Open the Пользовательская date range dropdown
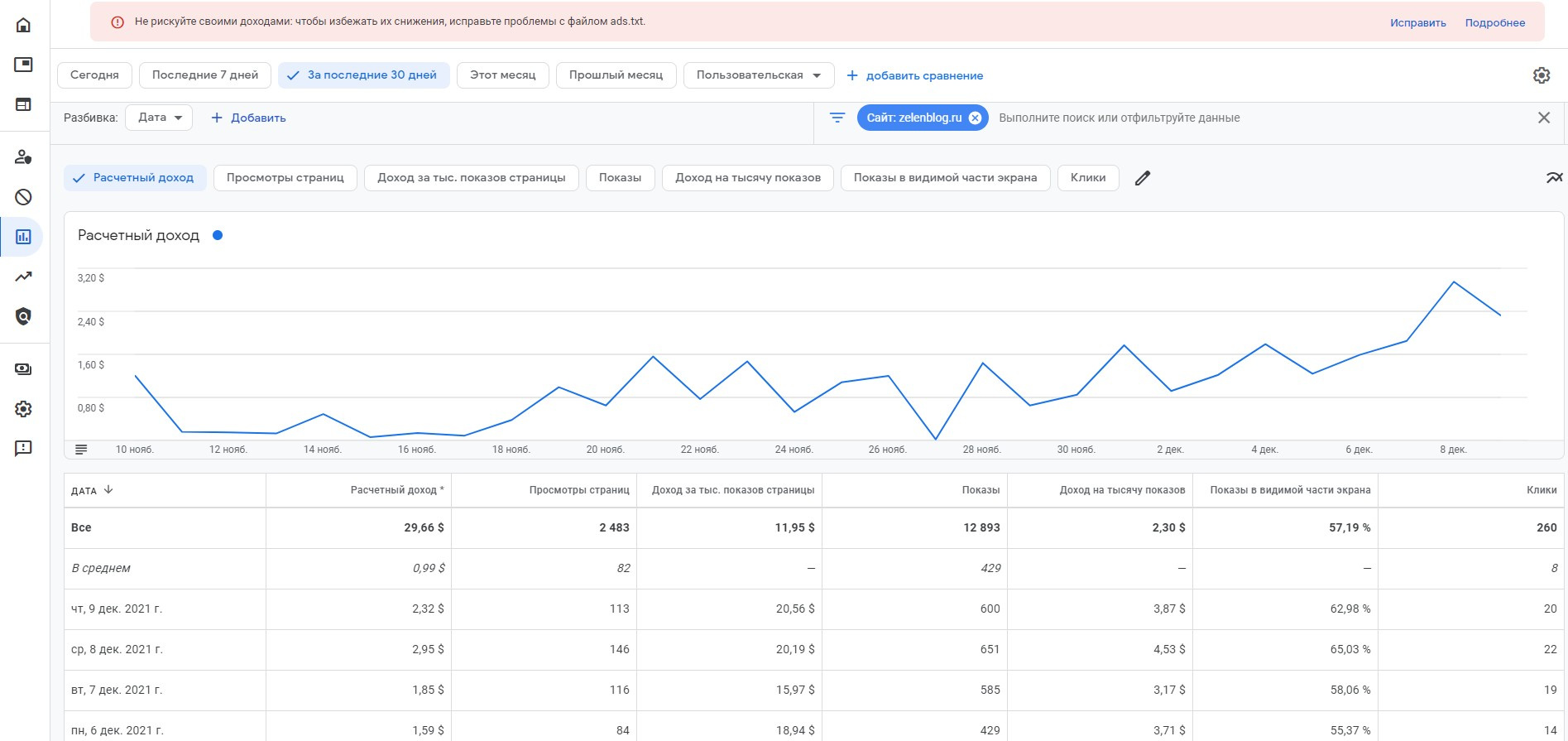 pos(758,75)
